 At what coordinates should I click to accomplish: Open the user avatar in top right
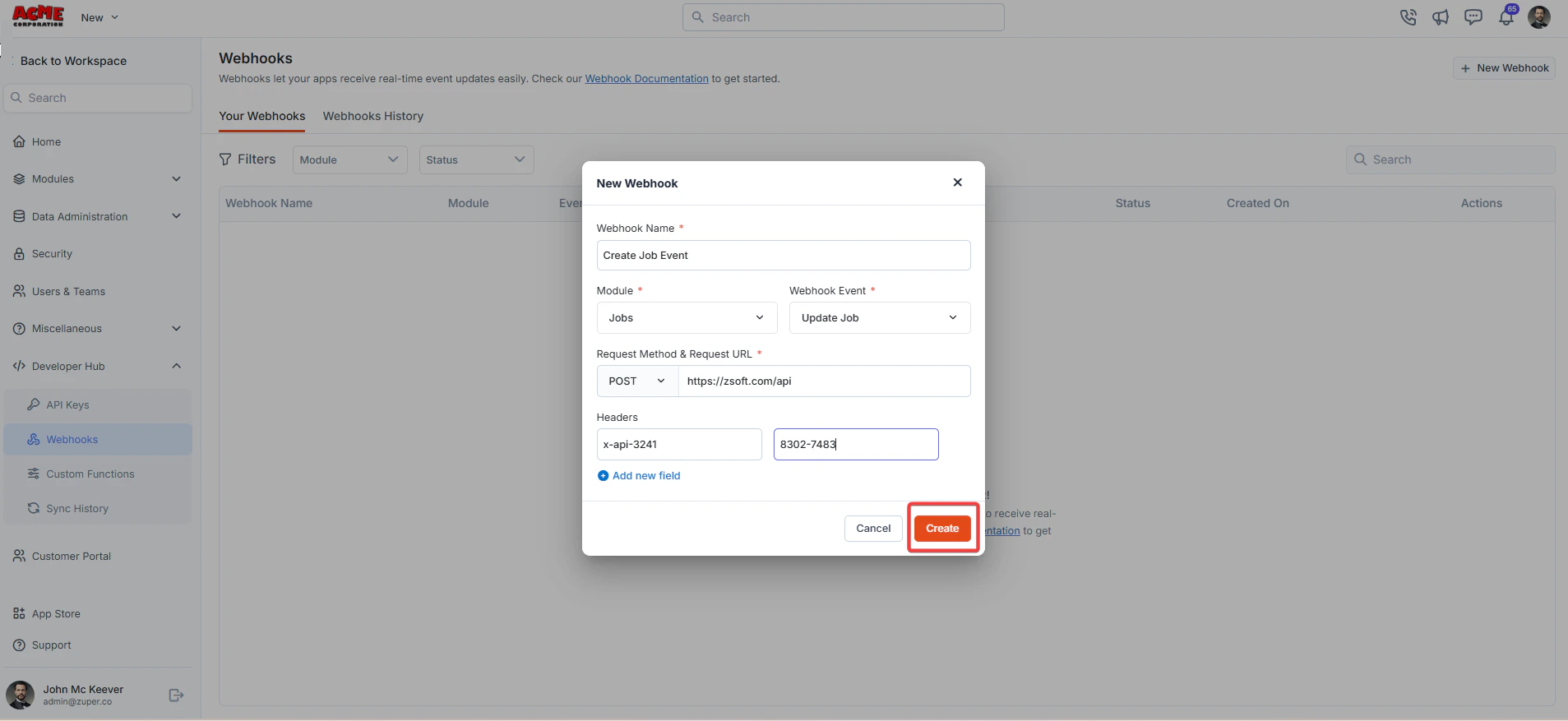[x=1539, y=17]
